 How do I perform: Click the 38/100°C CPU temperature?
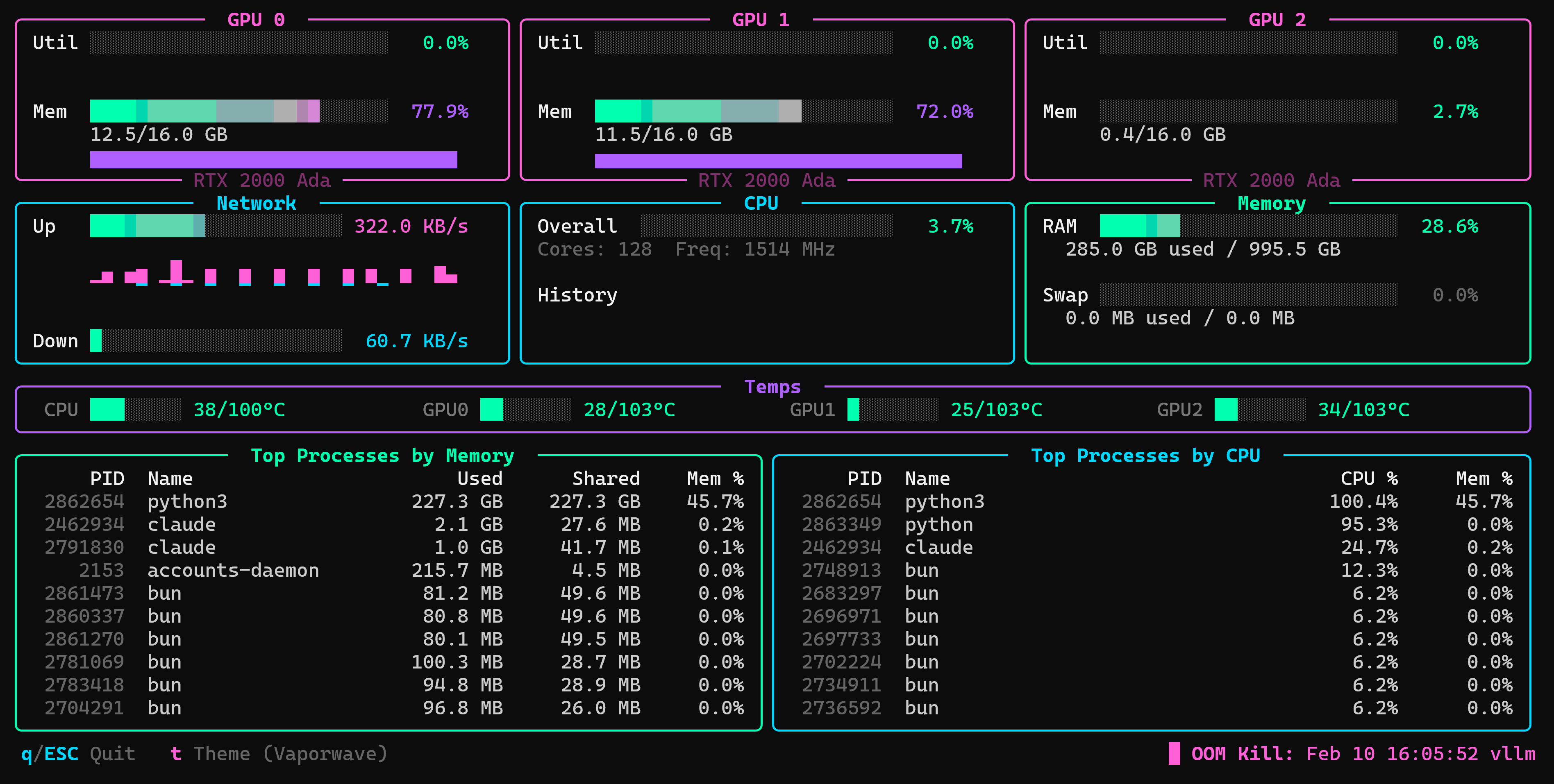coord(239,410)
